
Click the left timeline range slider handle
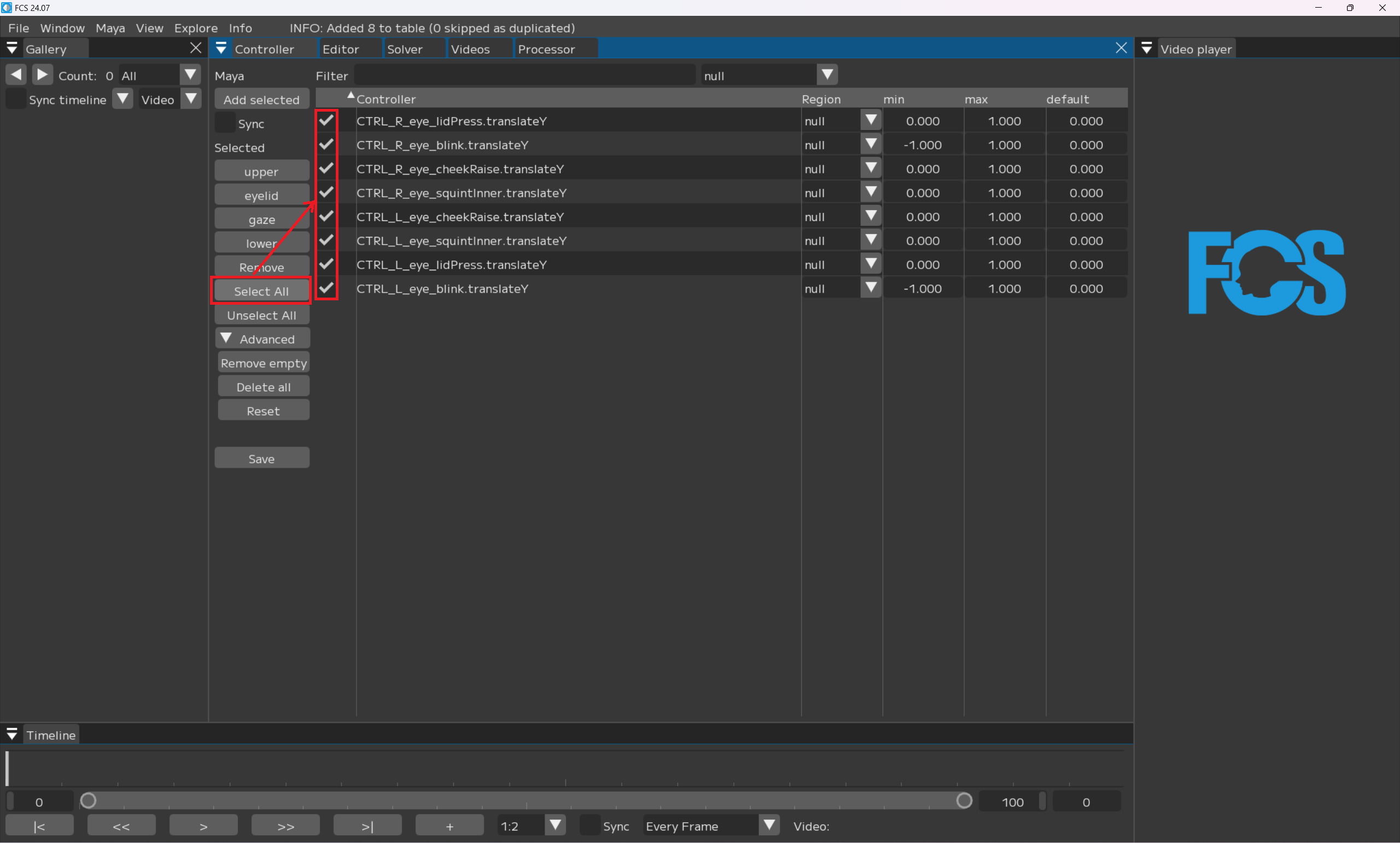88,801
